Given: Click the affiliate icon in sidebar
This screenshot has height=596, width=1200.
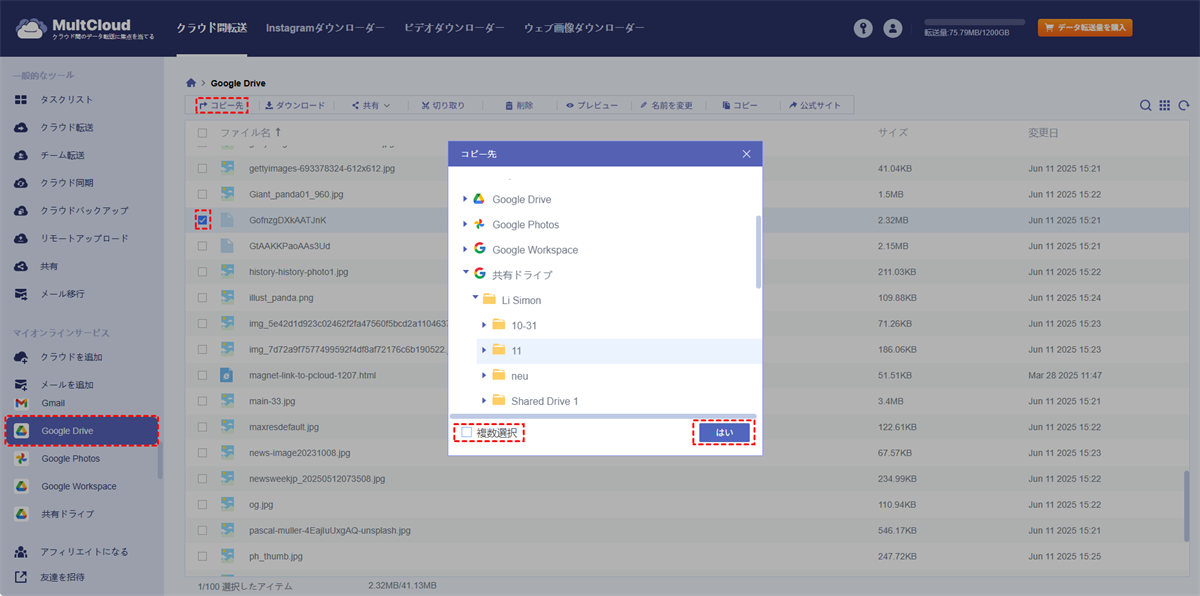Looking at the screenshot, I should tap(21, 552).
